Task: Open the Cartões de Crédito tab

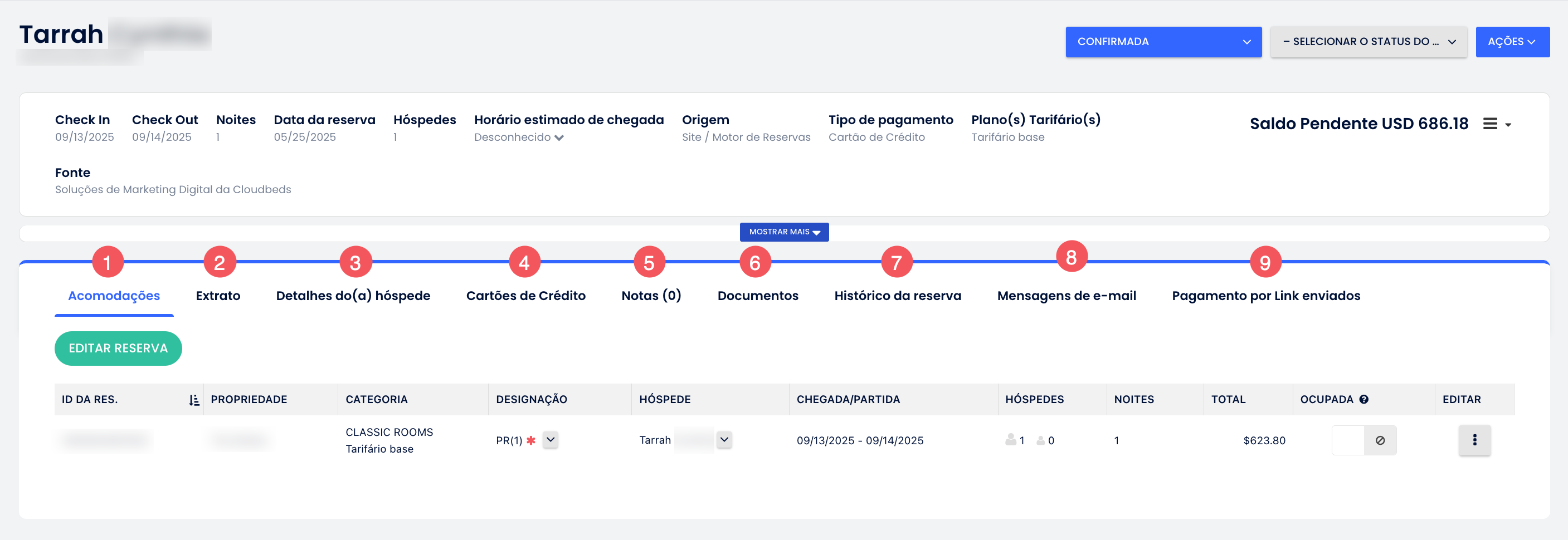Action: pyautogui.click(x=525, y=296)
